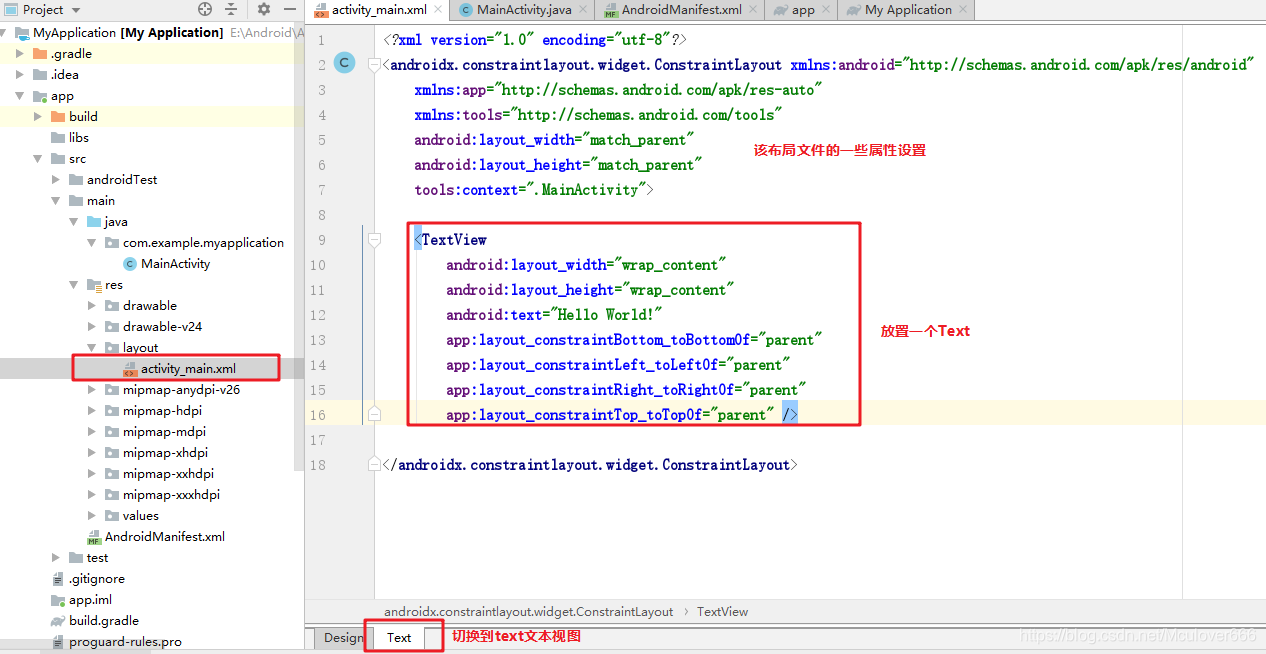Click the app.iml file icon
This screenshot has height=654, width=1266.
point(59,600)
